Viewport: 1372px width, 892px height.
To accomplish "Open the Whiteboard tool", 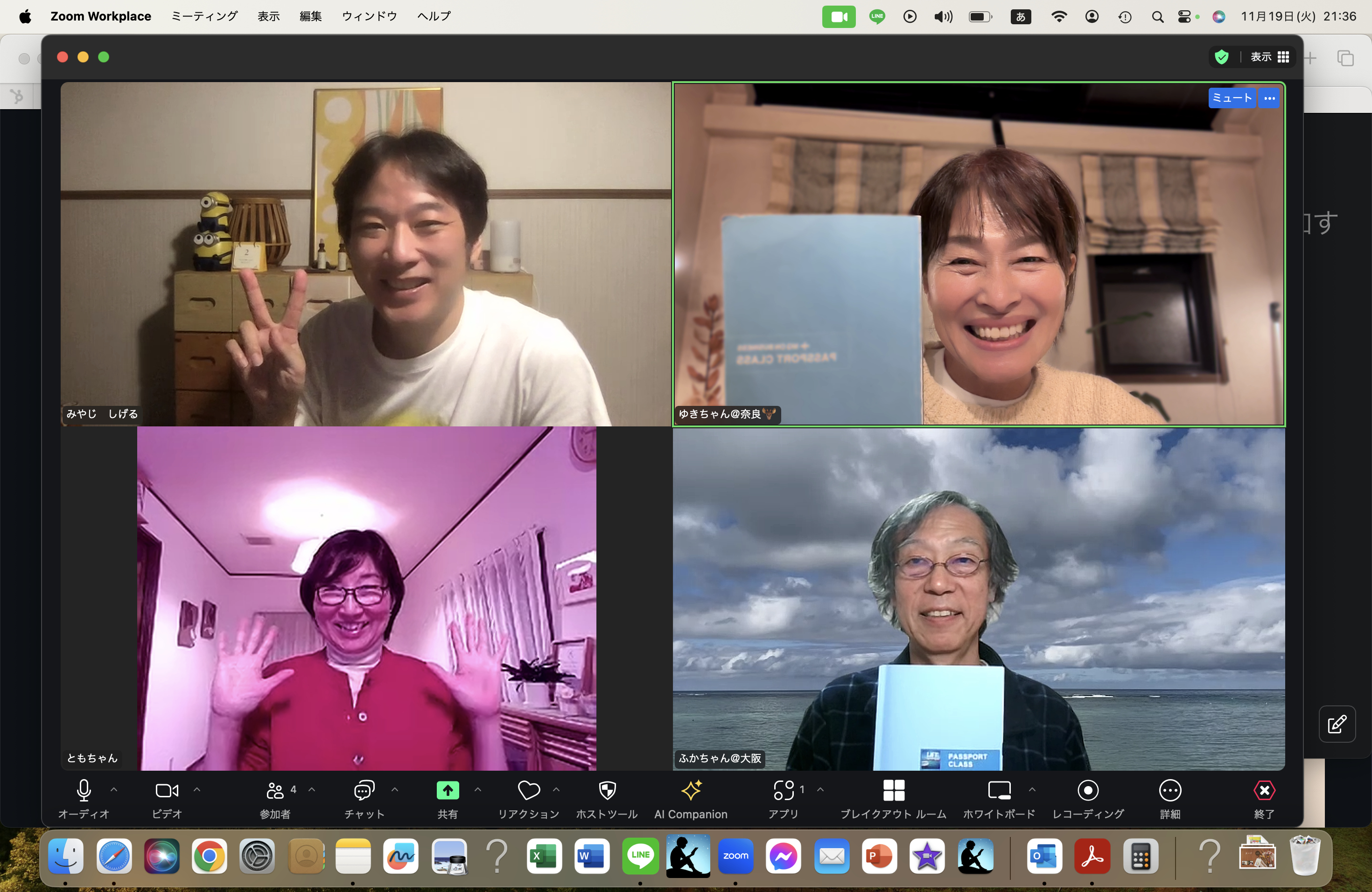I will coord(999,791).
